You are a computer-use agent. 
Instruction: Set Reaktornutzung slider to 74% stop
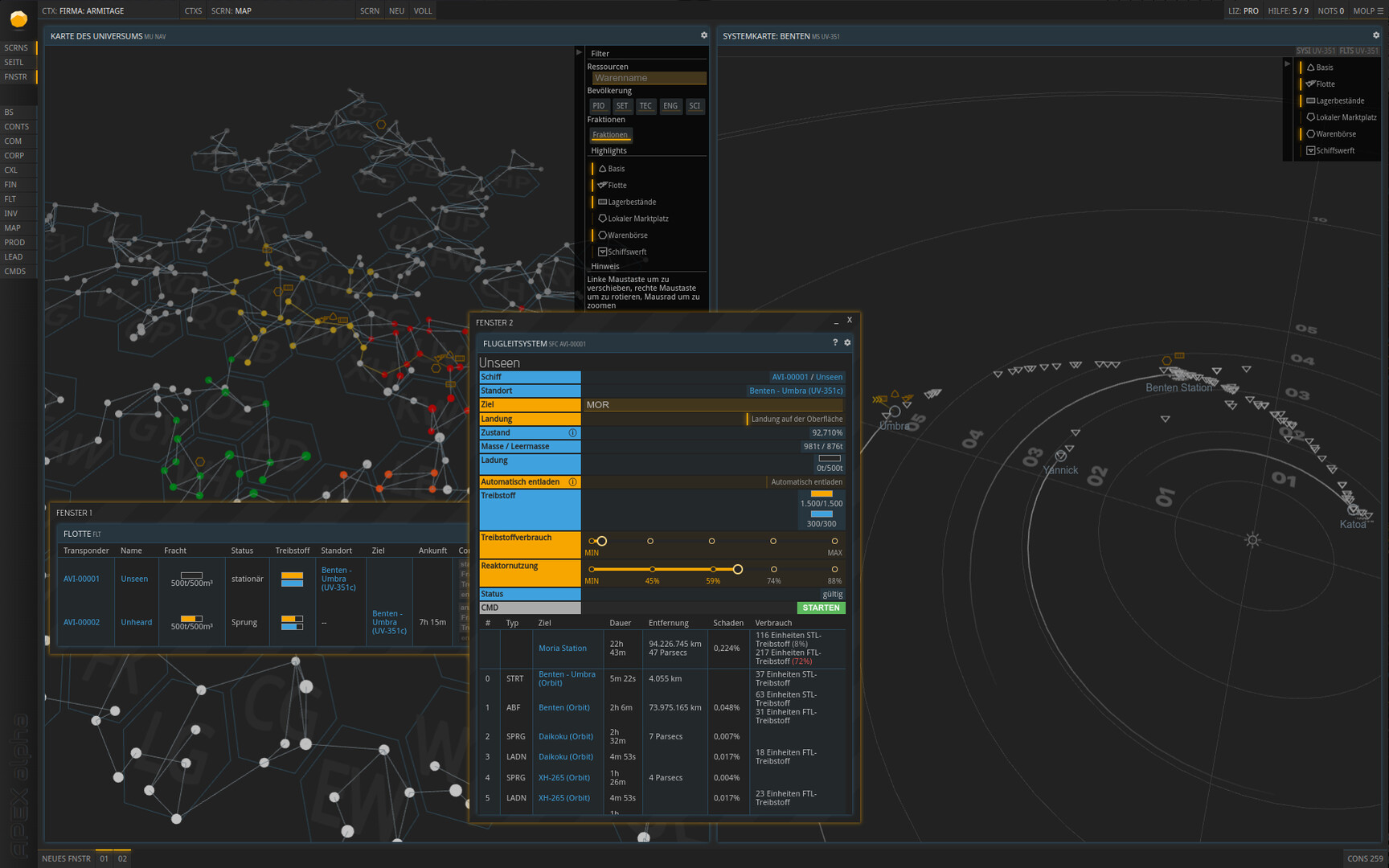pos(773,570)
